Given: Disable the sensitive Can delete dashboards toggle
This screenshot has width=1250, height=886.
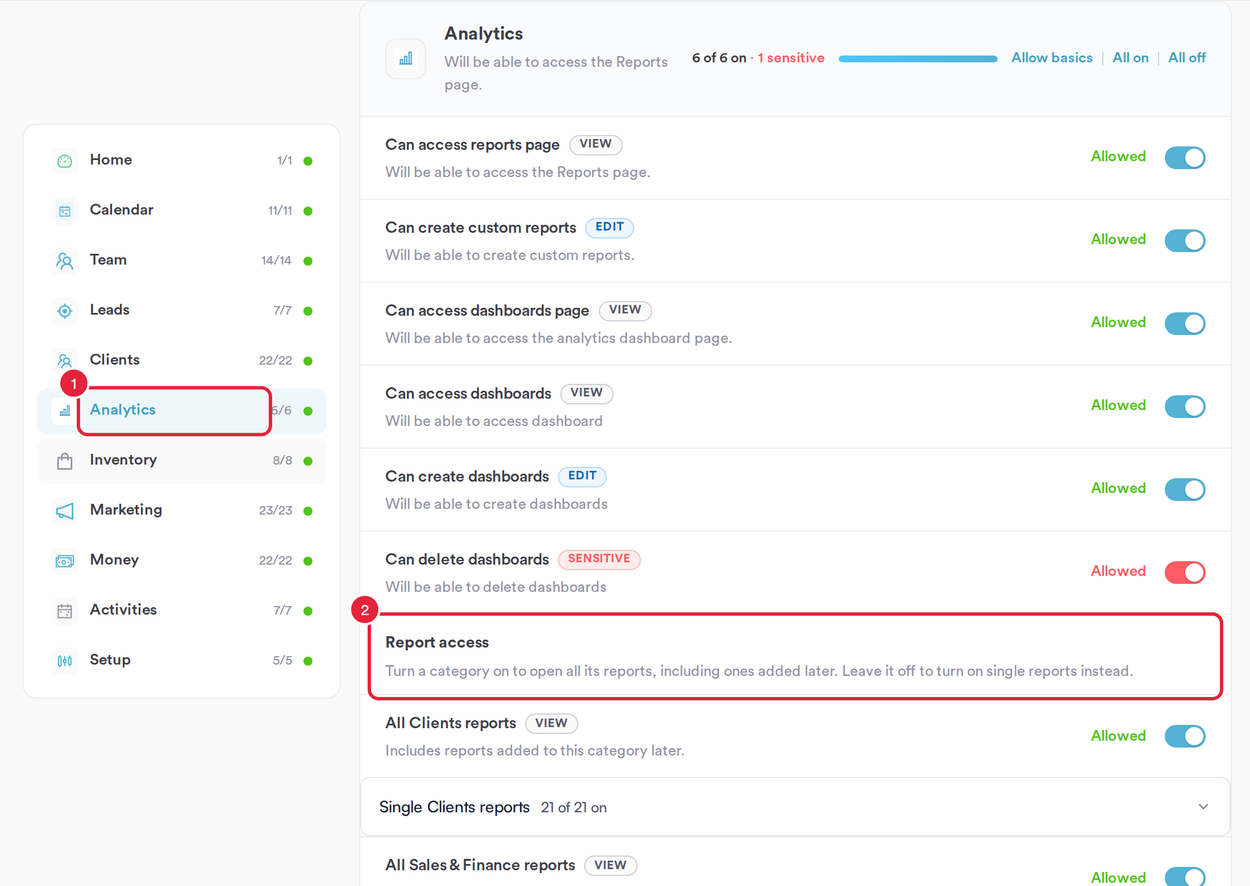Looking at the screenshot, I should click(1185, 573).
